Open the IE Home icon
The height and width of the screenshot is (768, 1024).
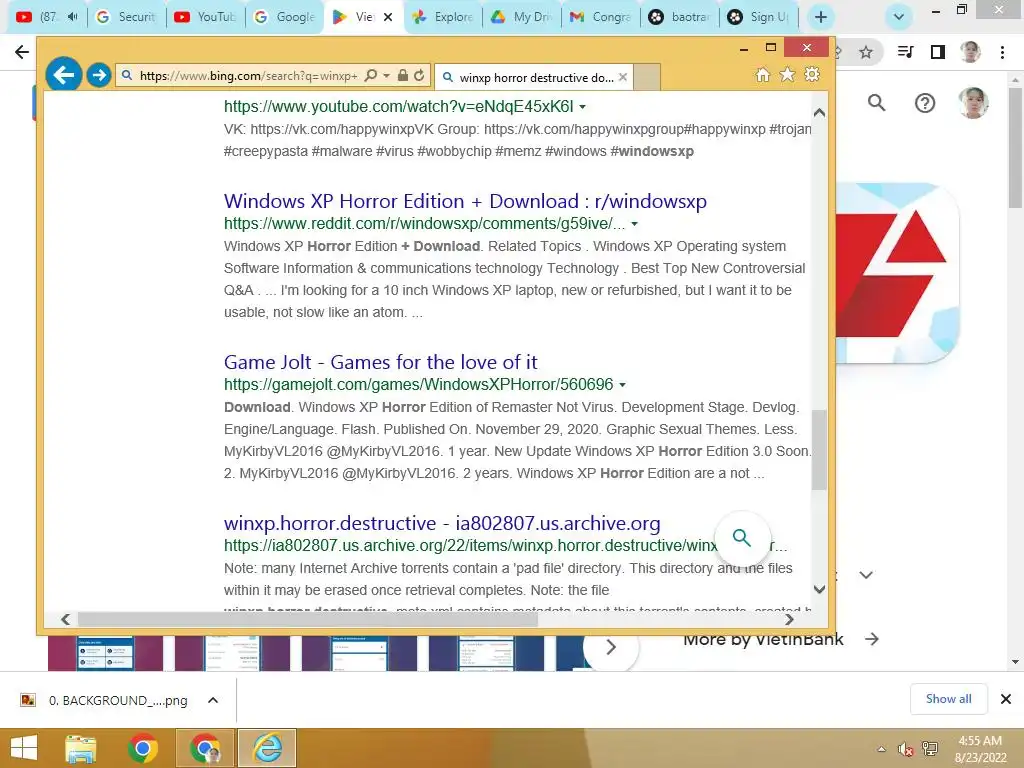pos(763,74)
